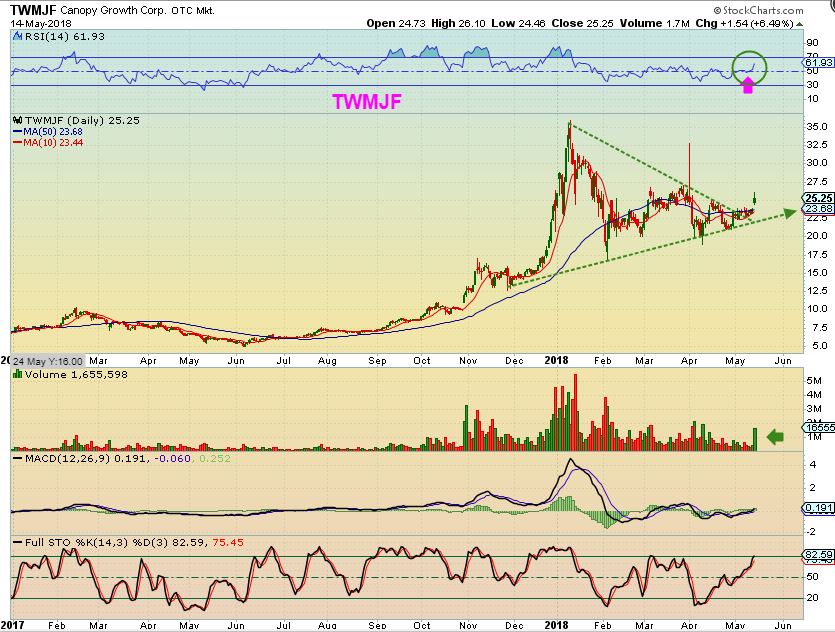
Task: Click the Jun label at the price axis end
Action: pyautogui.click(x=782, y=361)
